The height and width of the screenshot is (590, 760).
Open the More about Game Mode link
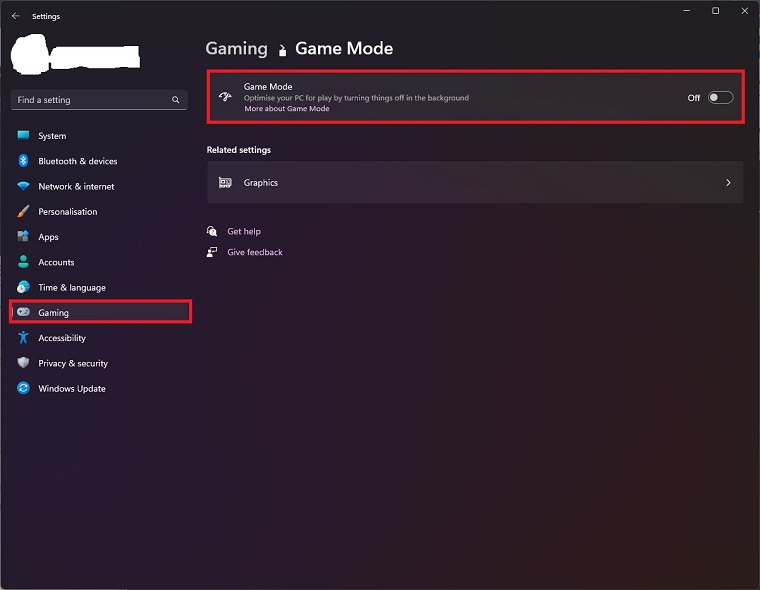click(286, 108)
